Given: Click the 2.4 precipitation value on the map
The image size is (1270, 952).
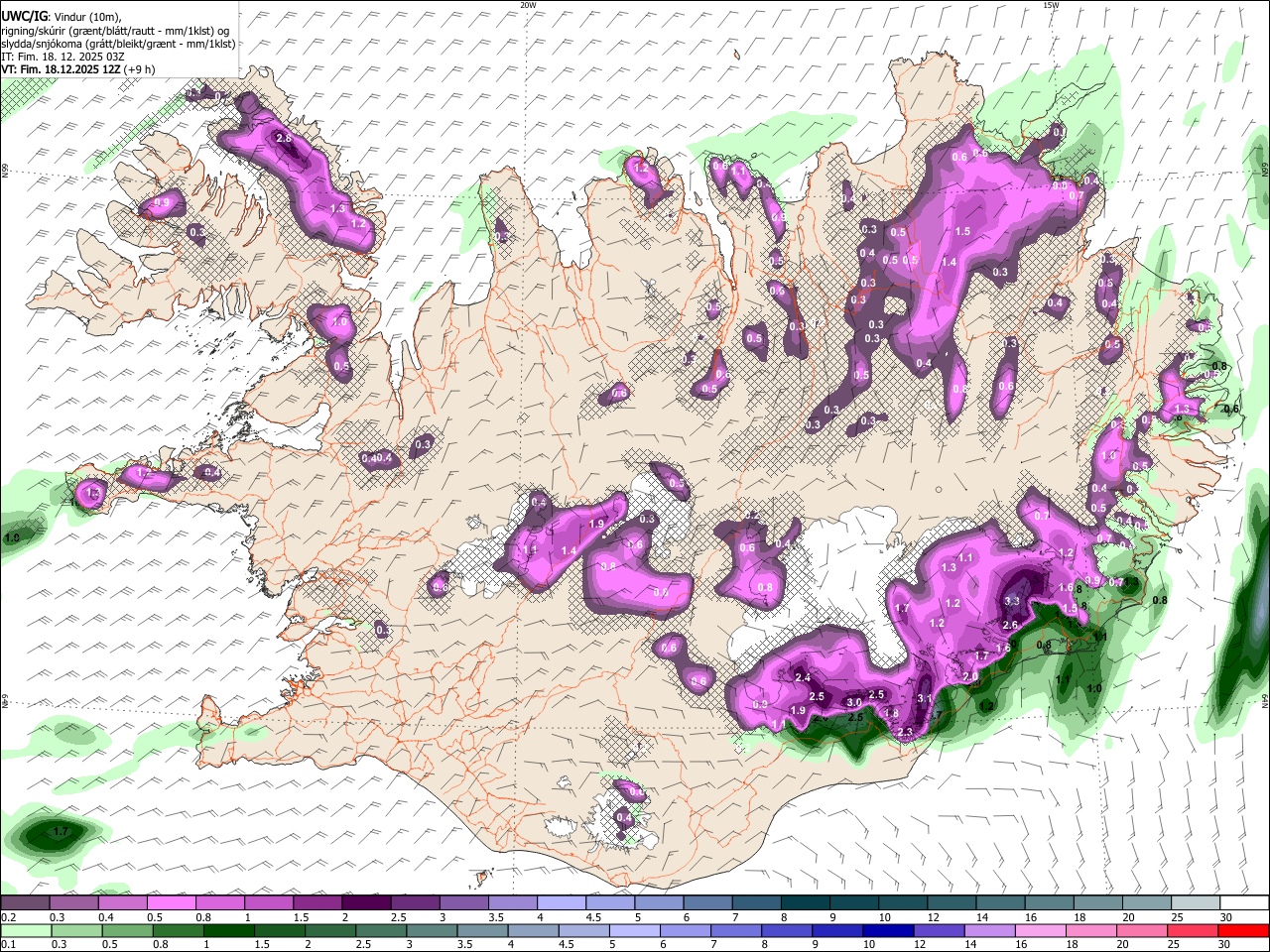Looking at the screenshot, I should point(804,678).
